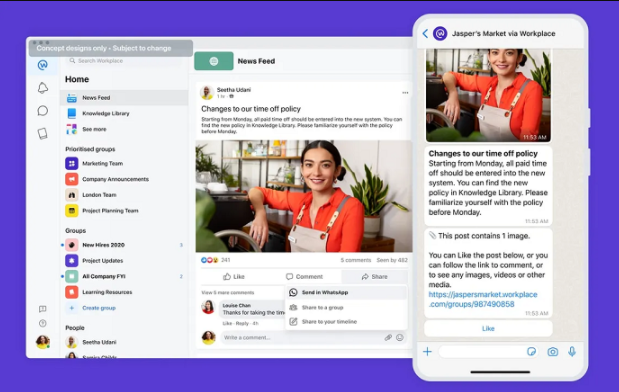
Task: Click Seetha Udani post author name
Action: [x=234, y=90]
